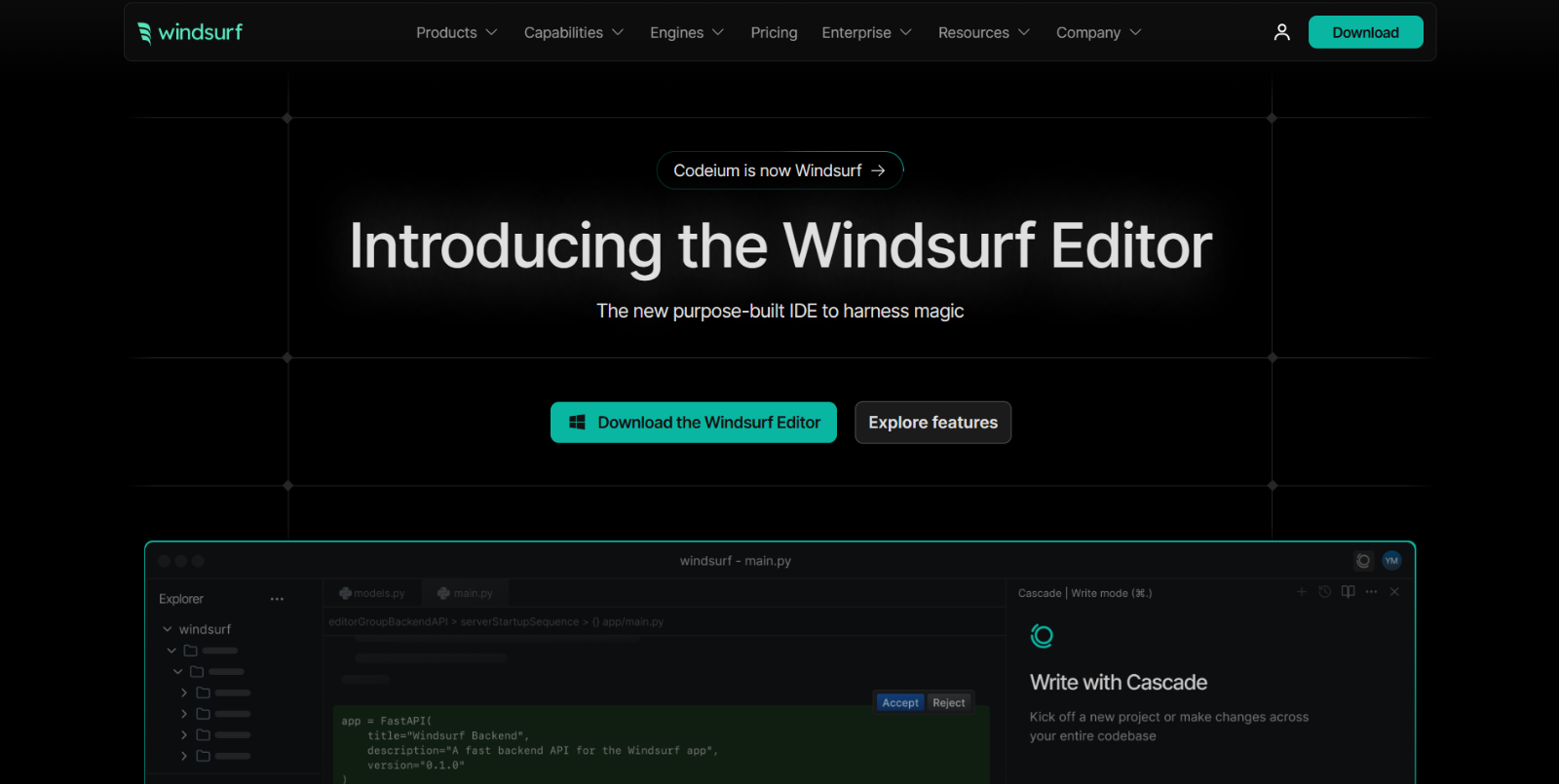
Task: Collapse the windsurf root folder in Explorer
Action: 168,629
